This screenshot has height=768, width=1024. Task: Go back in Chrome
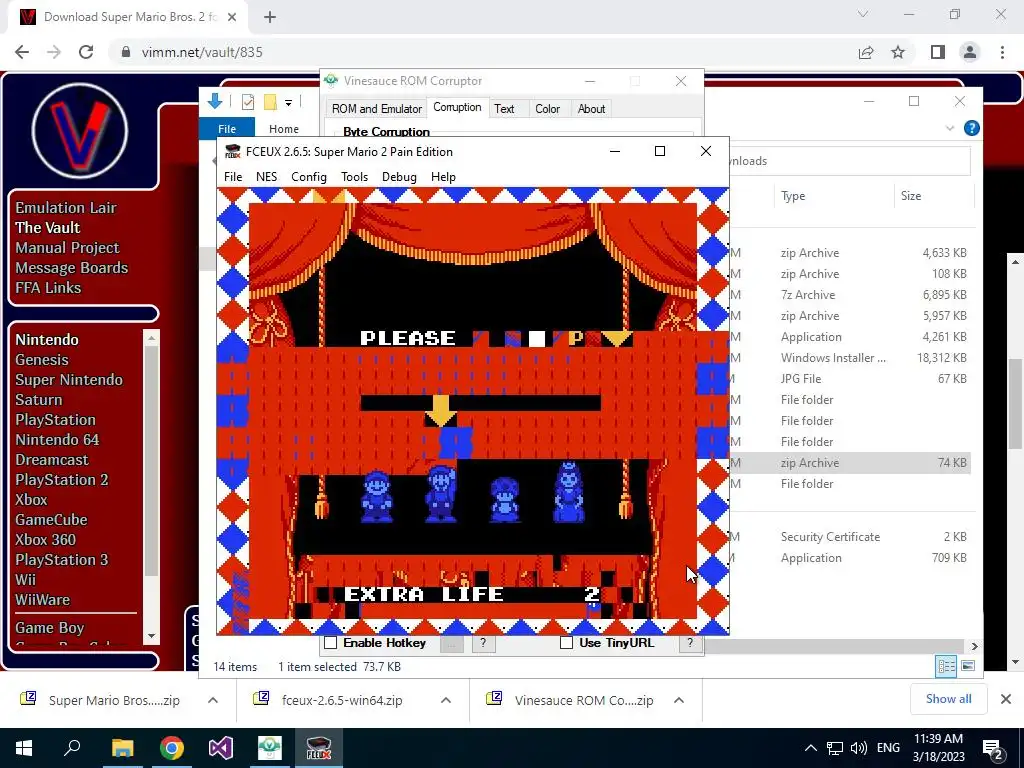coord(22,52)
